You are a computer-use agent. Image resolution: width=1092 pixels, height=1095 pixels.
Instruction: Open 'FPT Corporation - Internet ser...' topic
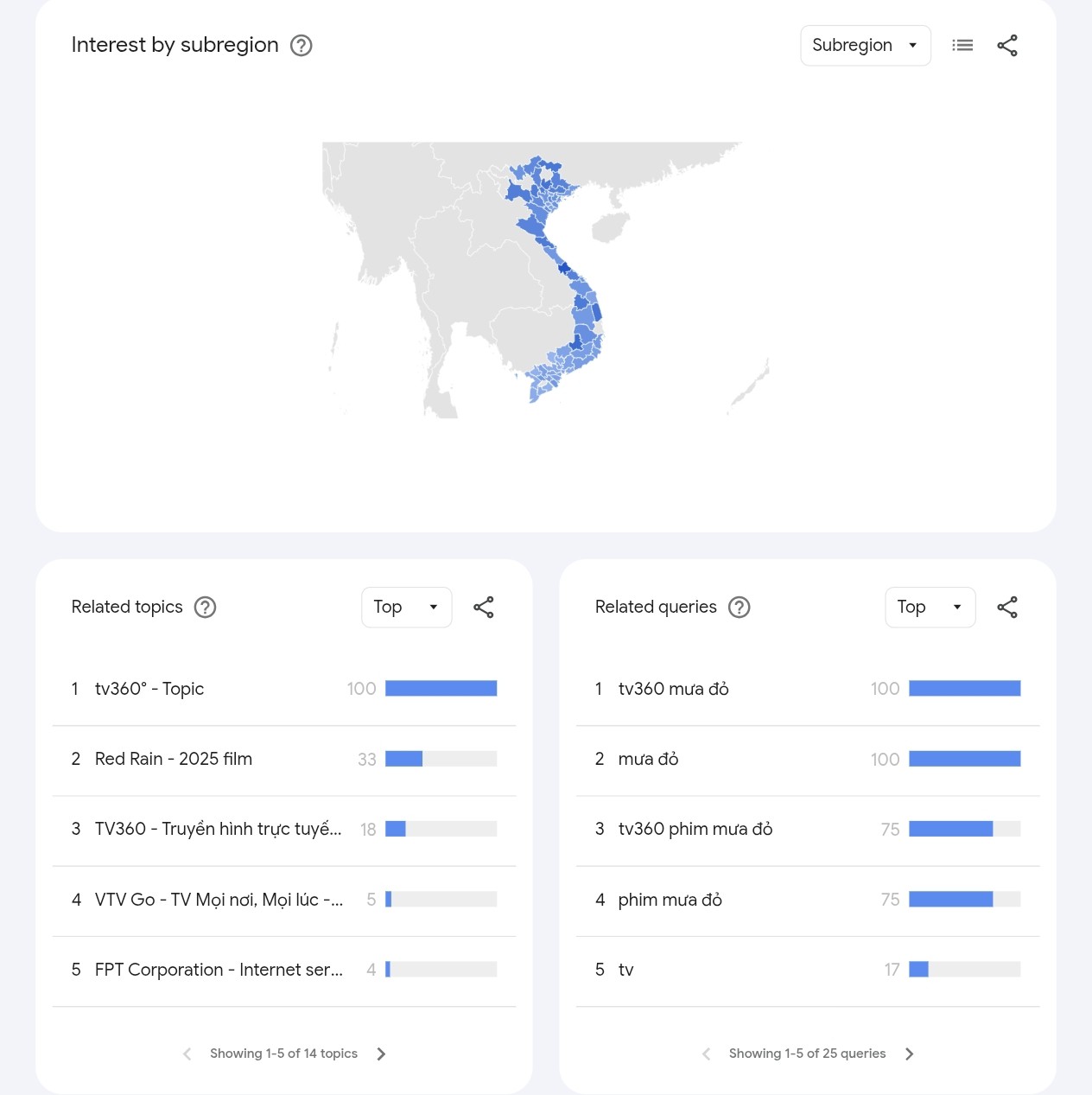point(218,970)
